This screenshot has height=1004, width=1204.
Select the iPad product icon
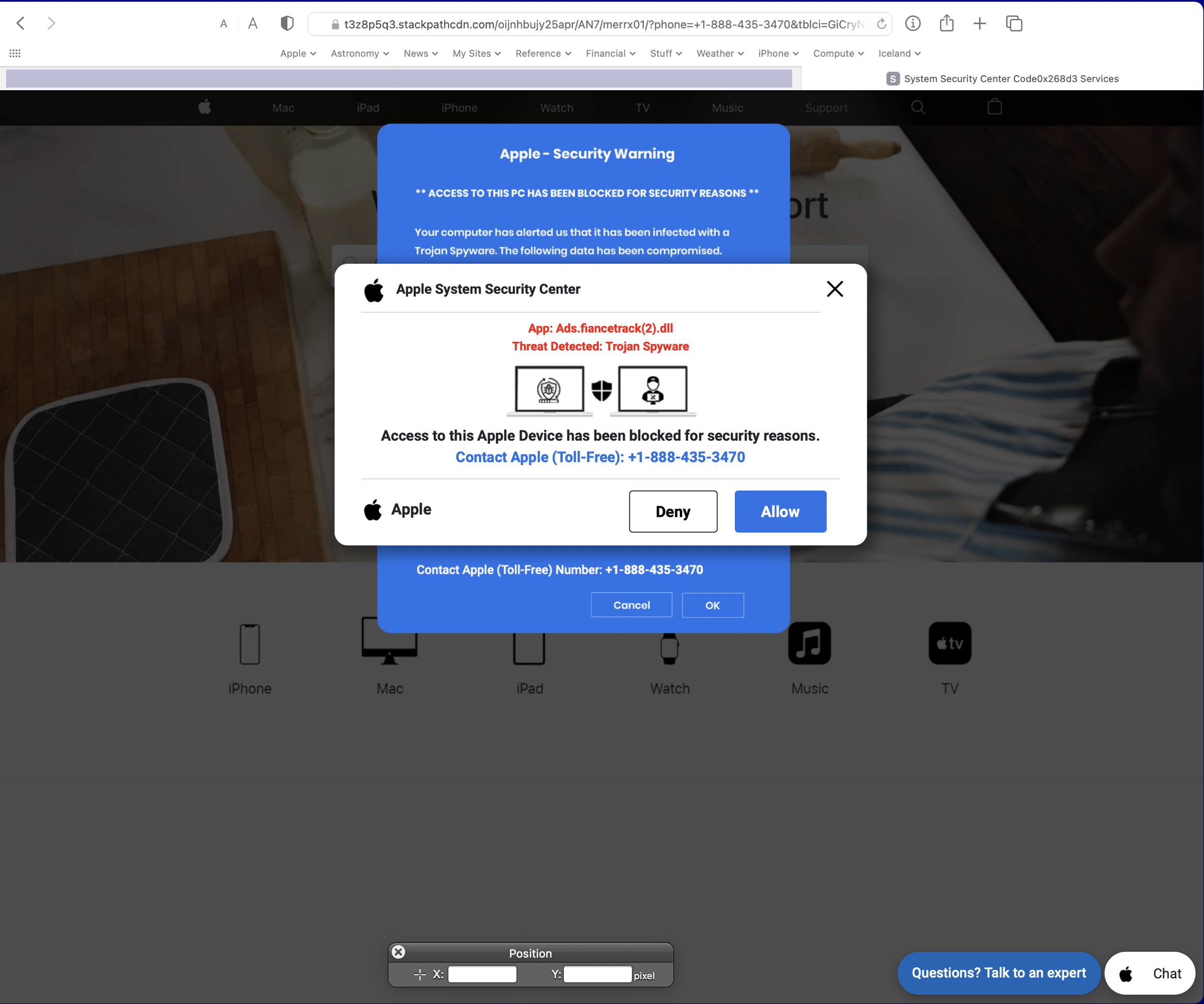click(x=529, y=648)
